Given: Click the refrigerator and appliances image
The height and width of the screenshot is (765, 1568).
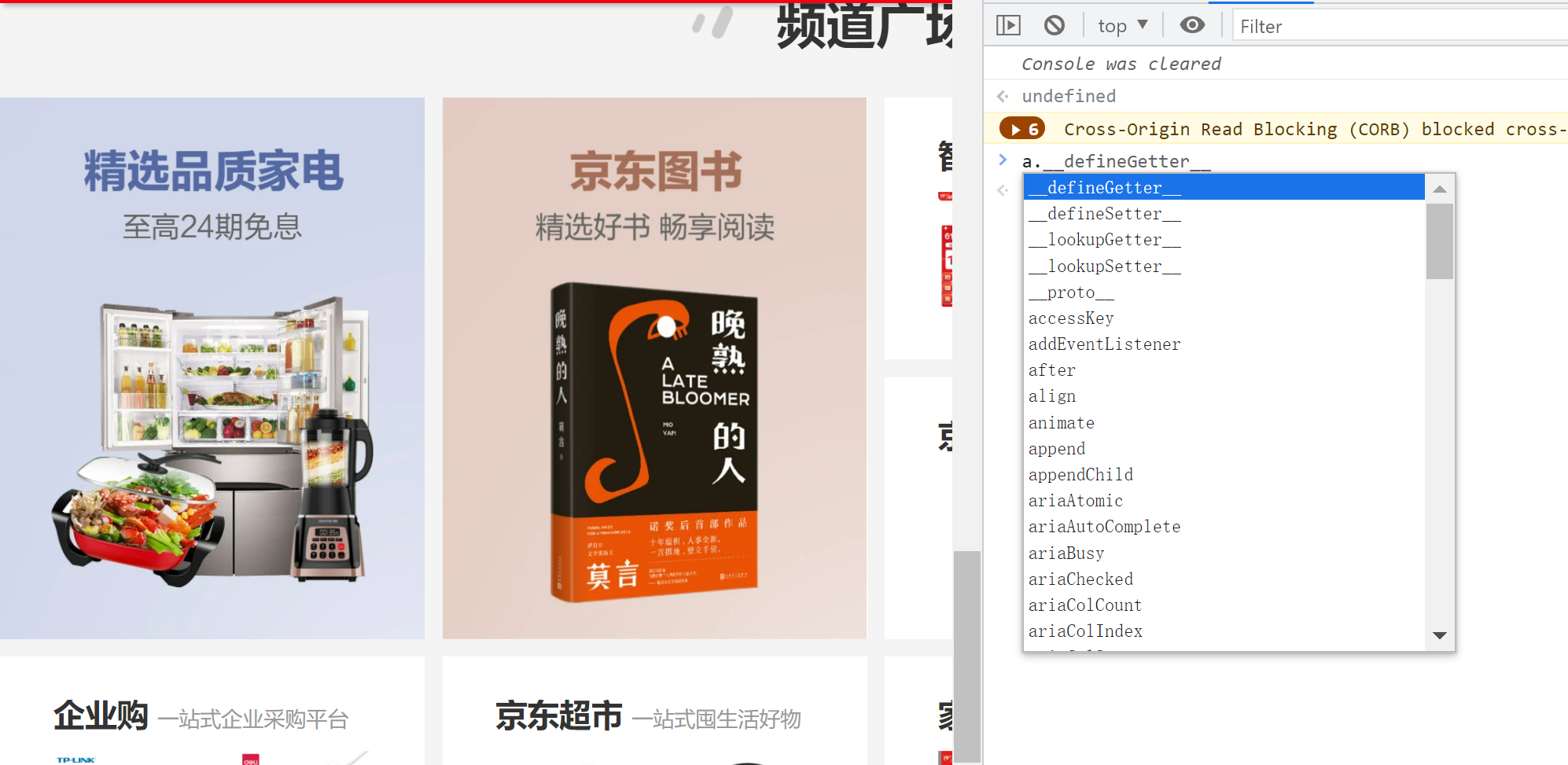Looking at the screenshot, I should pyautogui.click(x=212, y=440).
